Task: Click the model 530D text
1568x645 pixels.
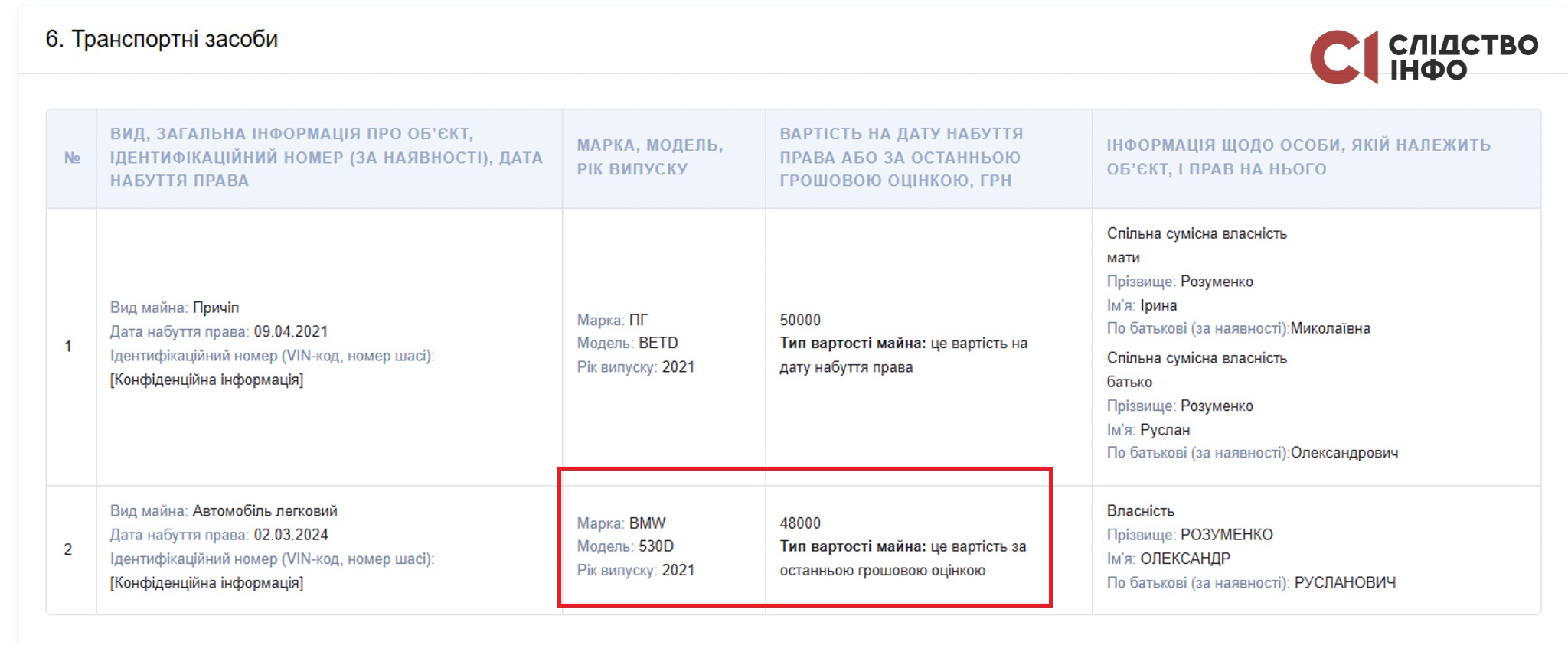Action: [656, 546]
